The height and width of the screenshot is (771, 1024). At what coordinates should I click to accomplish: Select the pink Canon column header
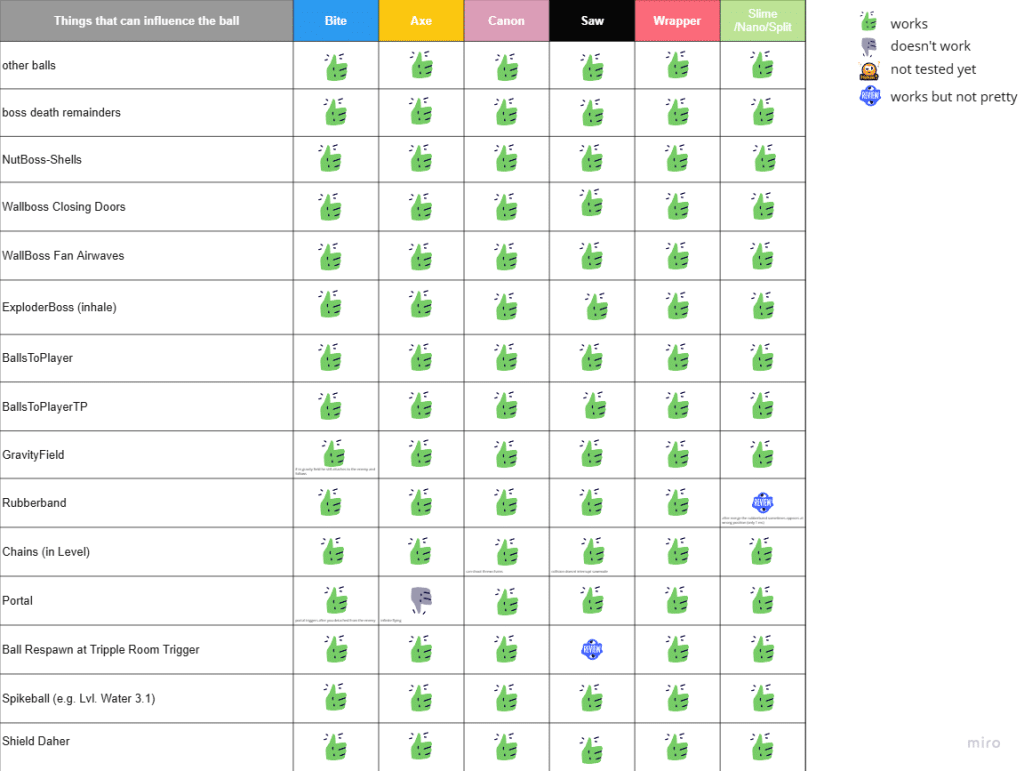pos(506,21)
